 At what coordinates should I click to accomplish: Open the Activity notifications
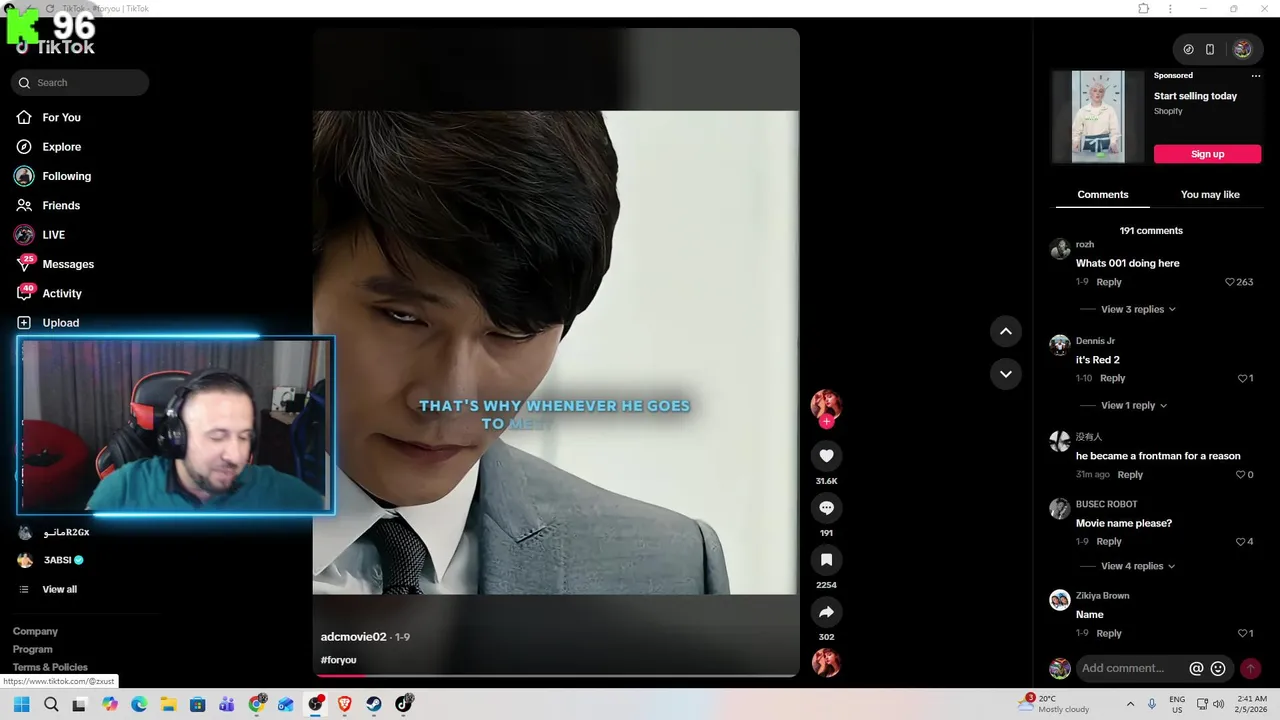click(62, 293)
